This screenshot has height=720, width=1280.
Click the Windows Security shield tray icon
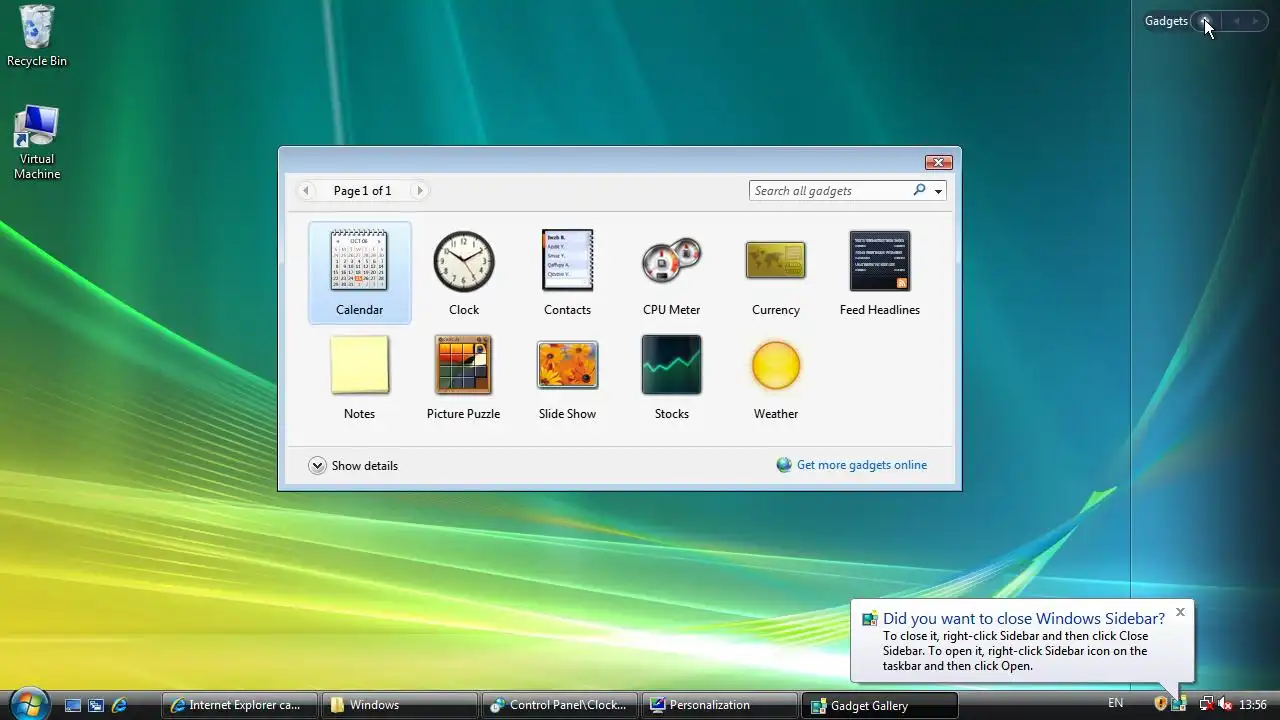point(1161,704)
